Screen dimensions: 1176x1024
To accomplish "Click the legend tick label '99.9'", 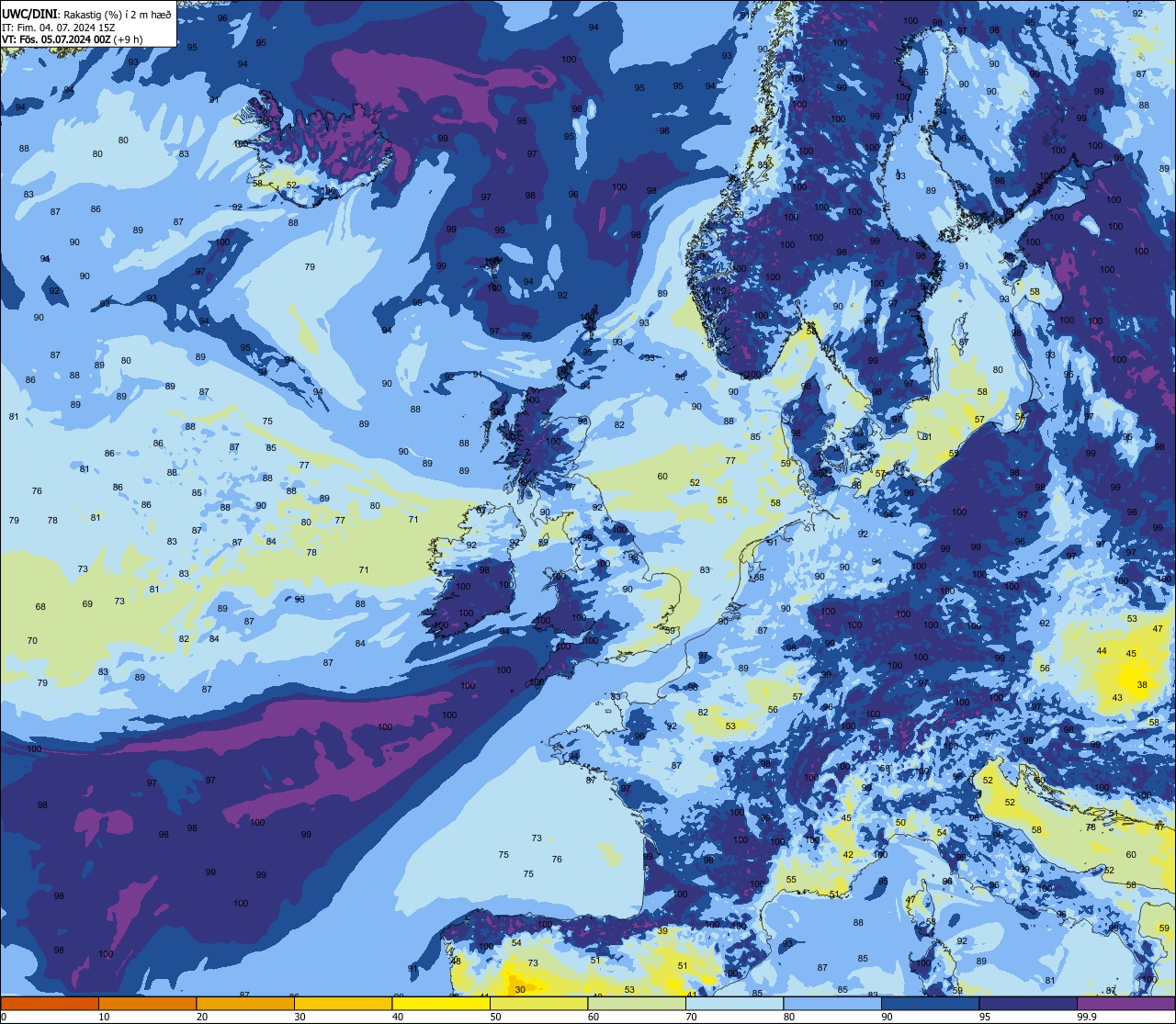I will pos(1088,1017).
